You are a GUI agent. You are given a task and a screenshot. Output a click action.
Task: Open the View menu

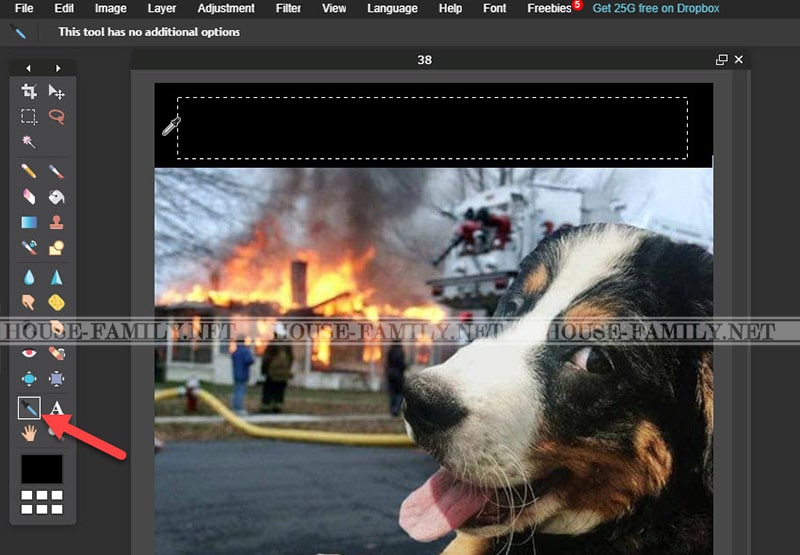334,8
